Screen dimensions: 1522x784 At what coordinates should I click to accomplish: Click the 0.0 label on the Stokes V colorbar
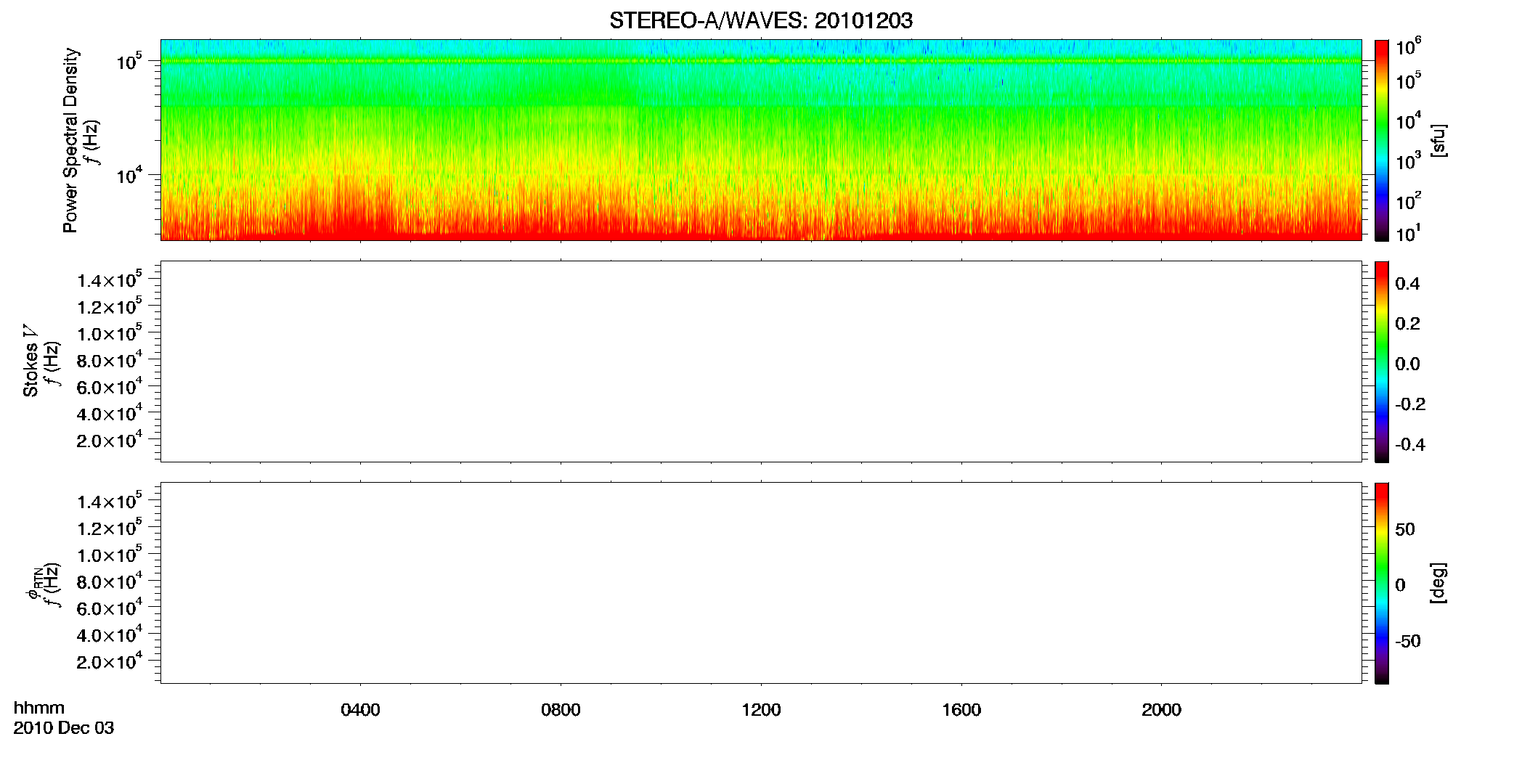pyautogui.click(x=1407, y=364)
